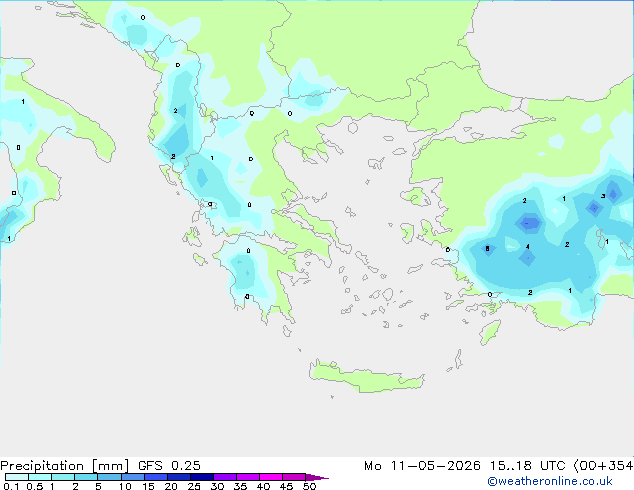This screenshot has width=634, height=490.
Task: Select the 2–5 mm legend swatch
Action: (x=86, y=477)
